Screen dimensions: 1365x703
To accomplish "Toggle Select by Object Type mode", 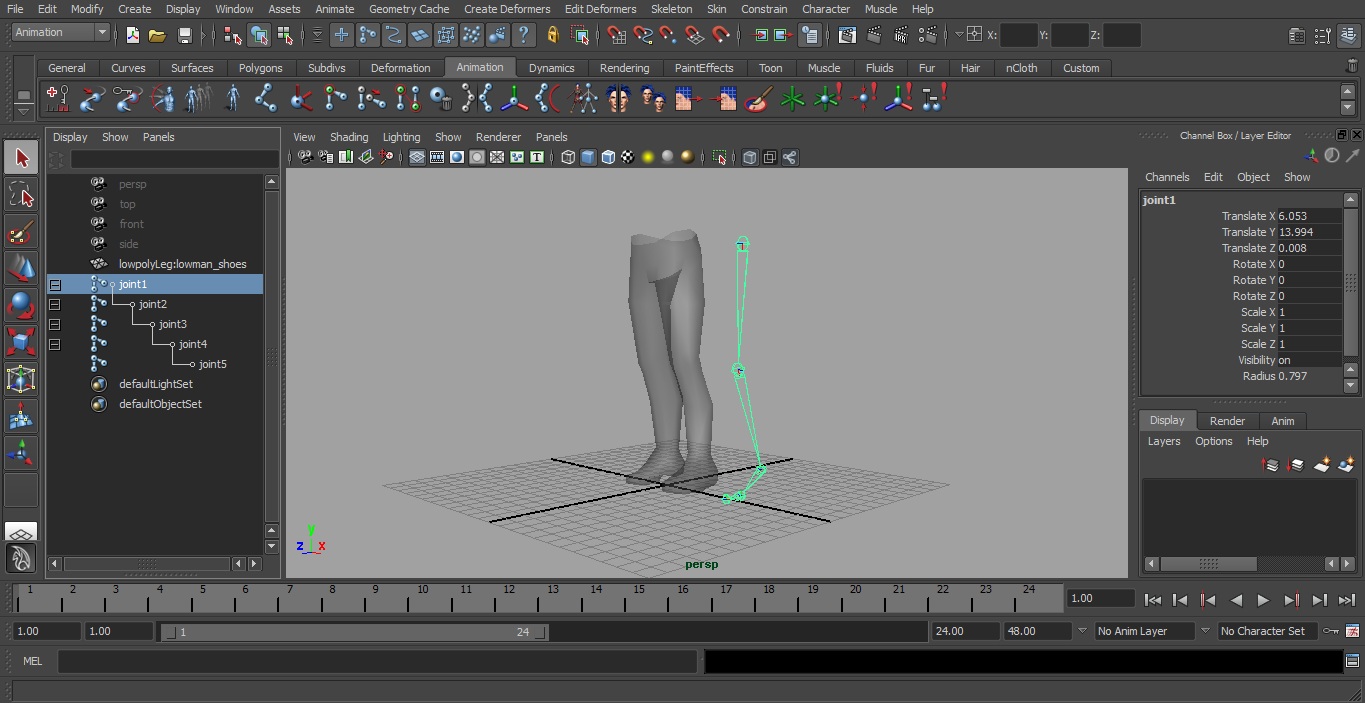I will tap(259, 35).
